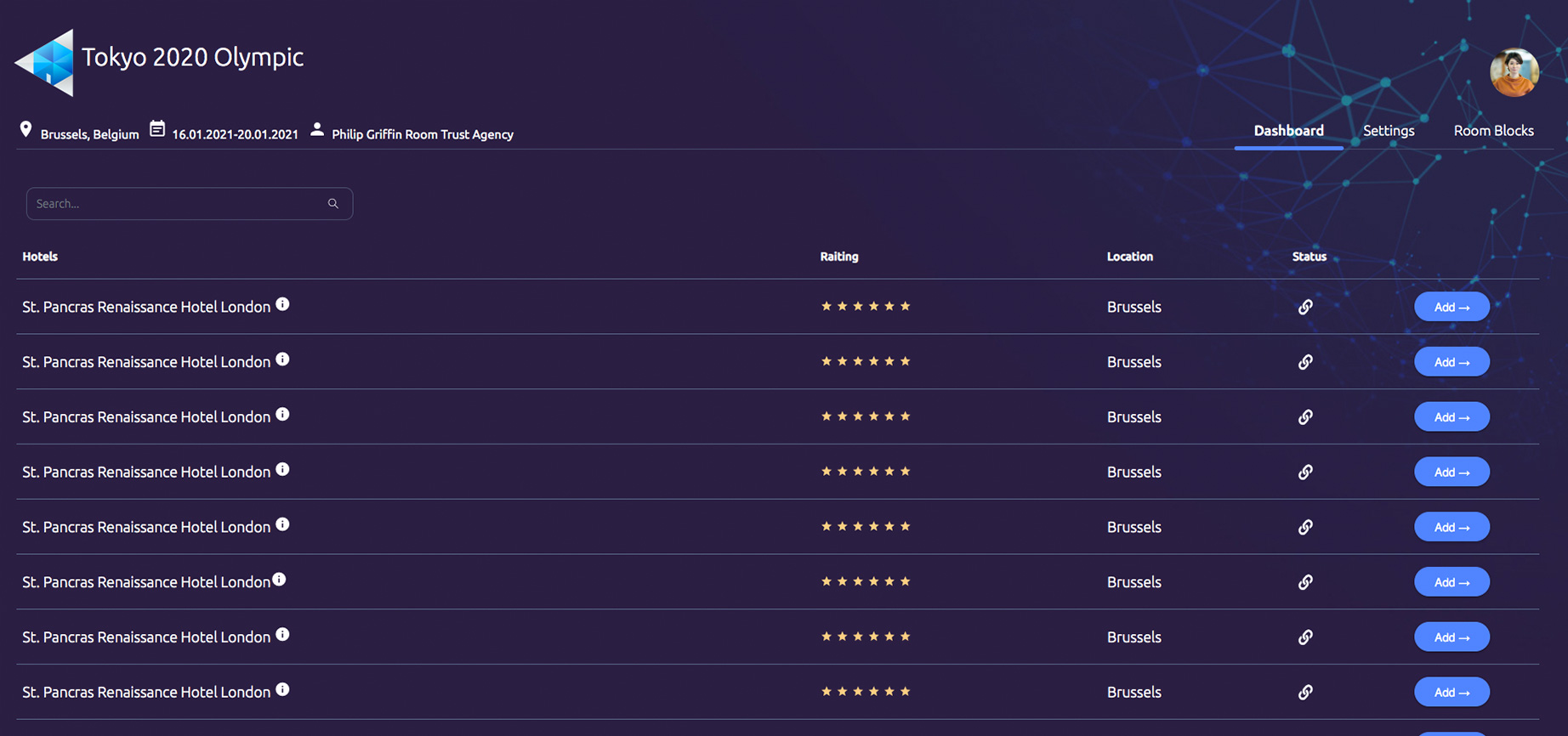Click the Hotels column header
The height and width of the screenshot is (736, 1568).
coord(40,257)
